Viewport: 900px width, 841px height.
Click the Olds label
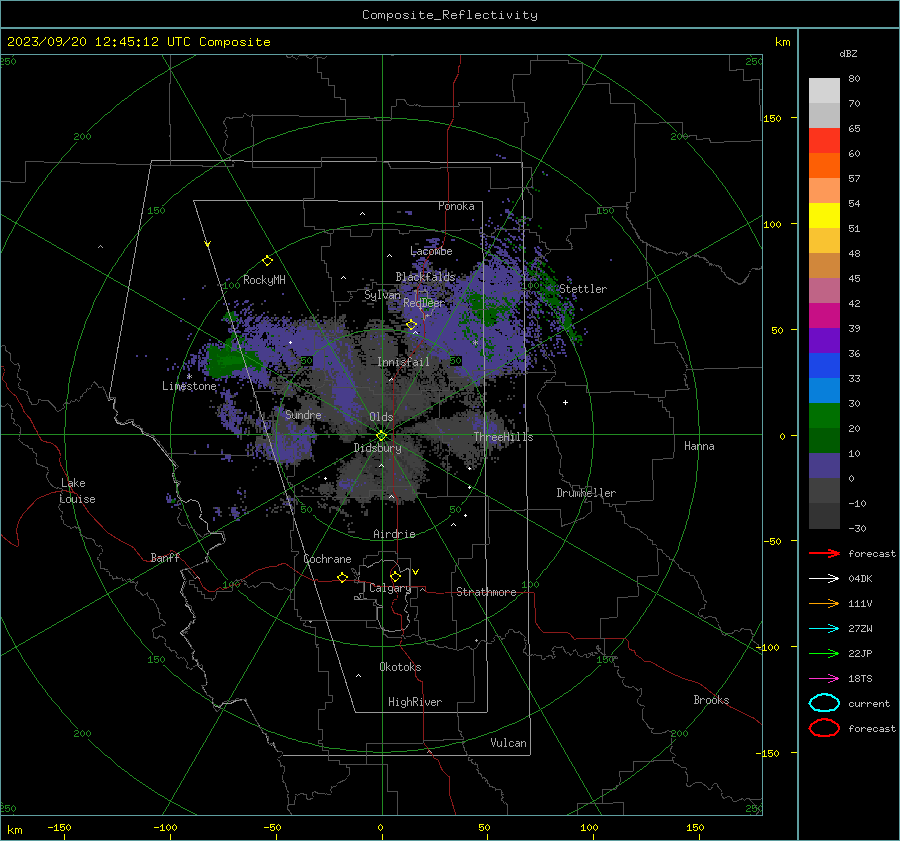[x=381, y=417]
